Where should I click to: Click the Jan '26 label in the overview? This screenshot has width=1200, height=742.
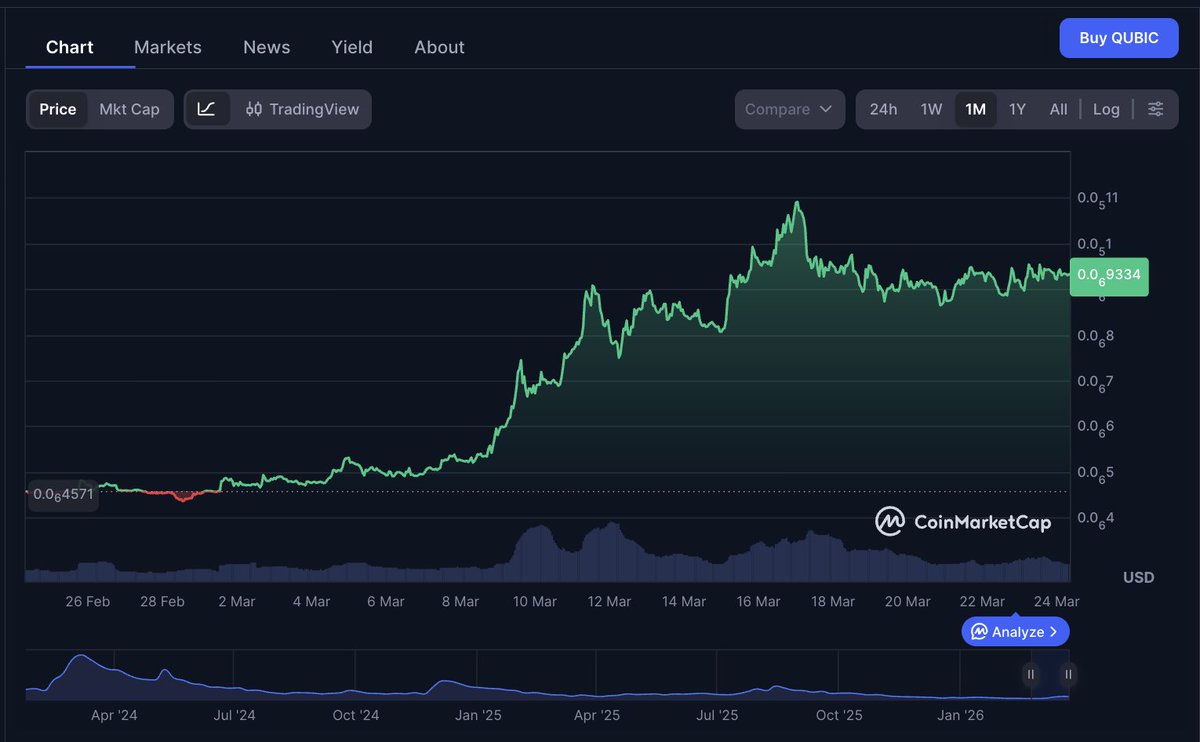click(960, 715)
